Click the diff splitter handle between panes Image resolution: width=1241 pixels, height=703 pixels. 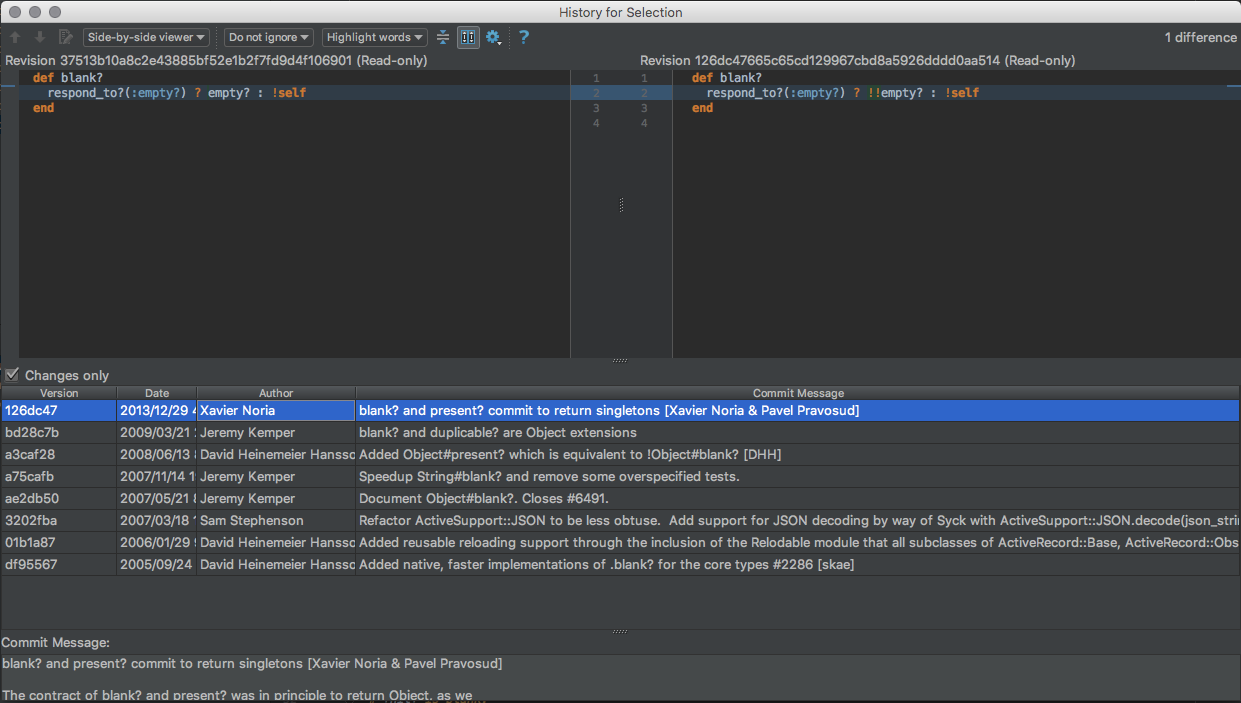click(621, 205)
